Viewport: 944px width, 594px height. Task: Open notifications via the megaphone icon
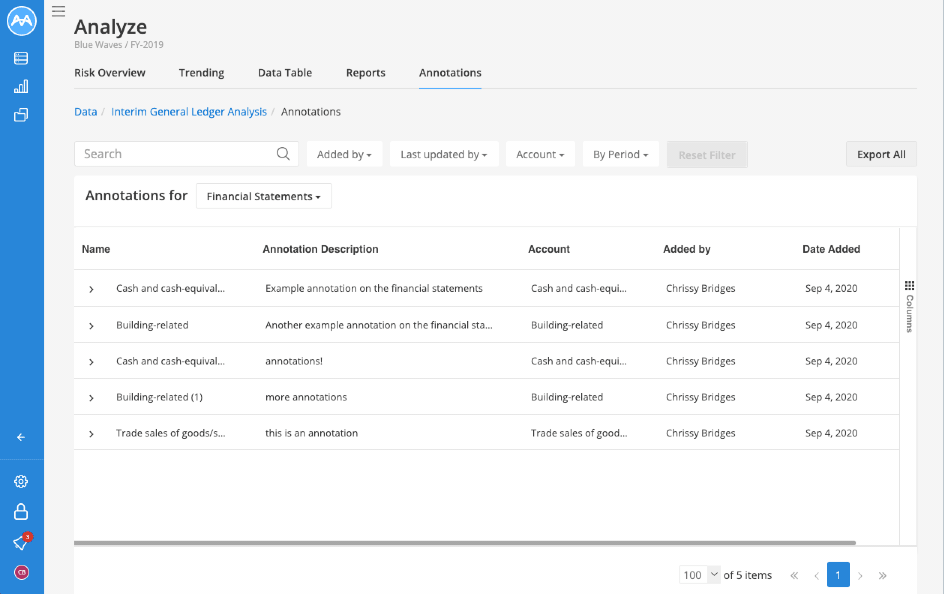click(x=20, y=542)
